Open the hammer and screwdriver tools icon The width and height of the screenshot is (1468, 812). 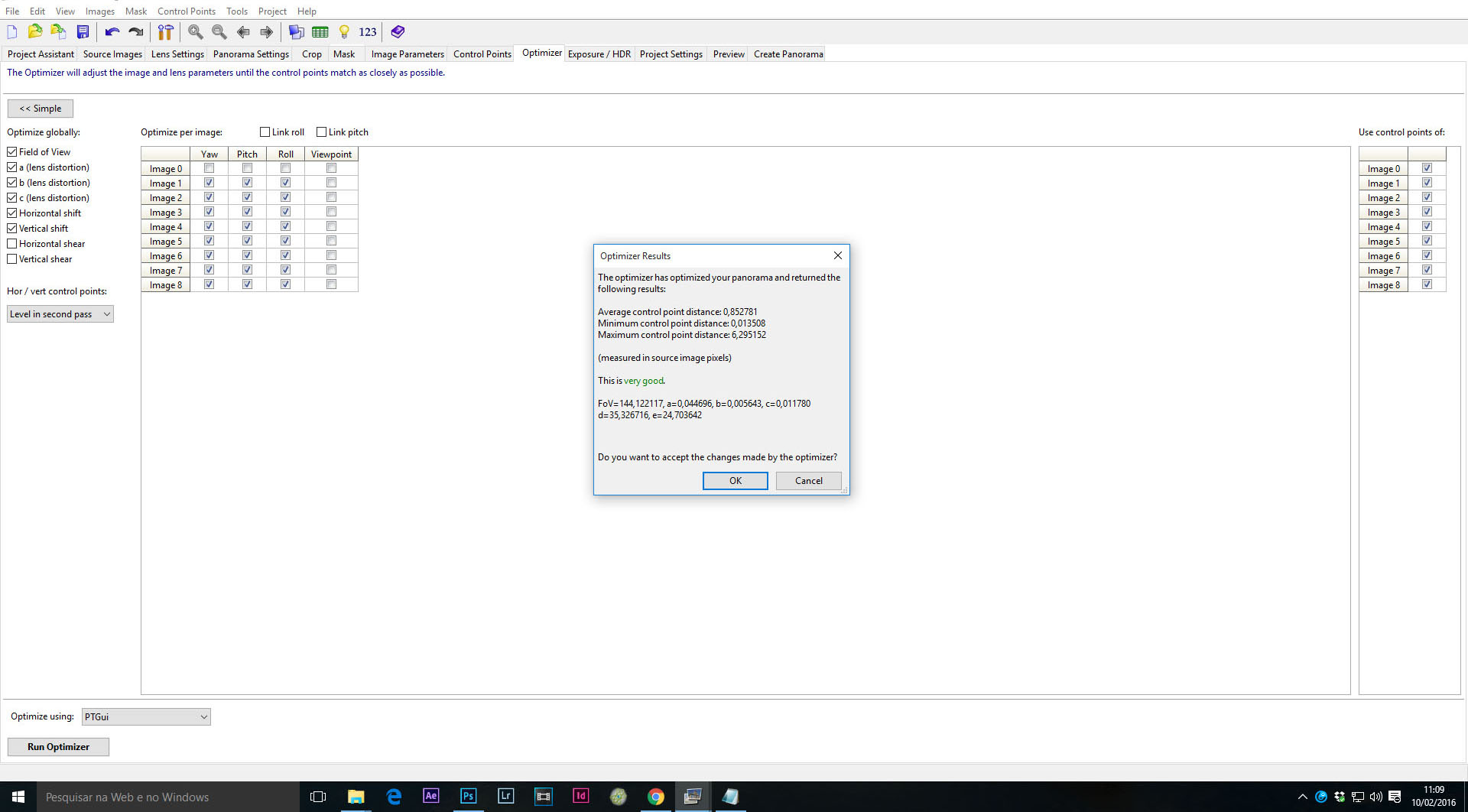click(x=165, y=32)
